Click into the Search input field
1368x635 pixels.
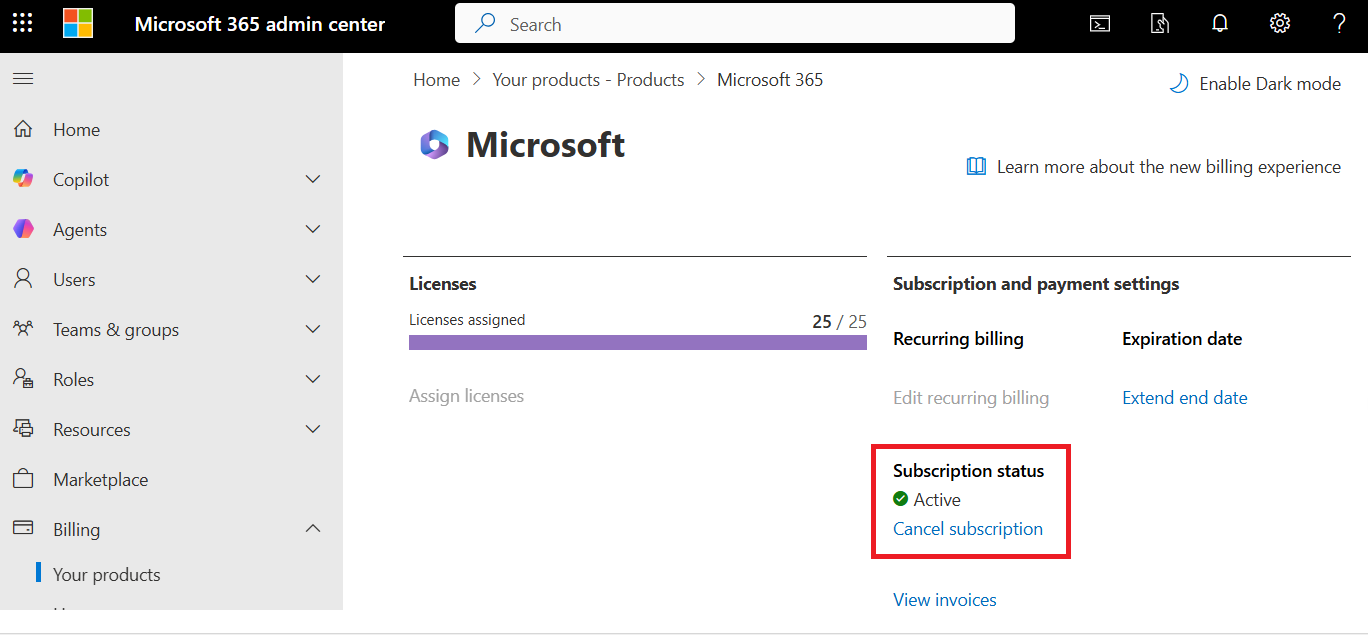coord(735,24)
